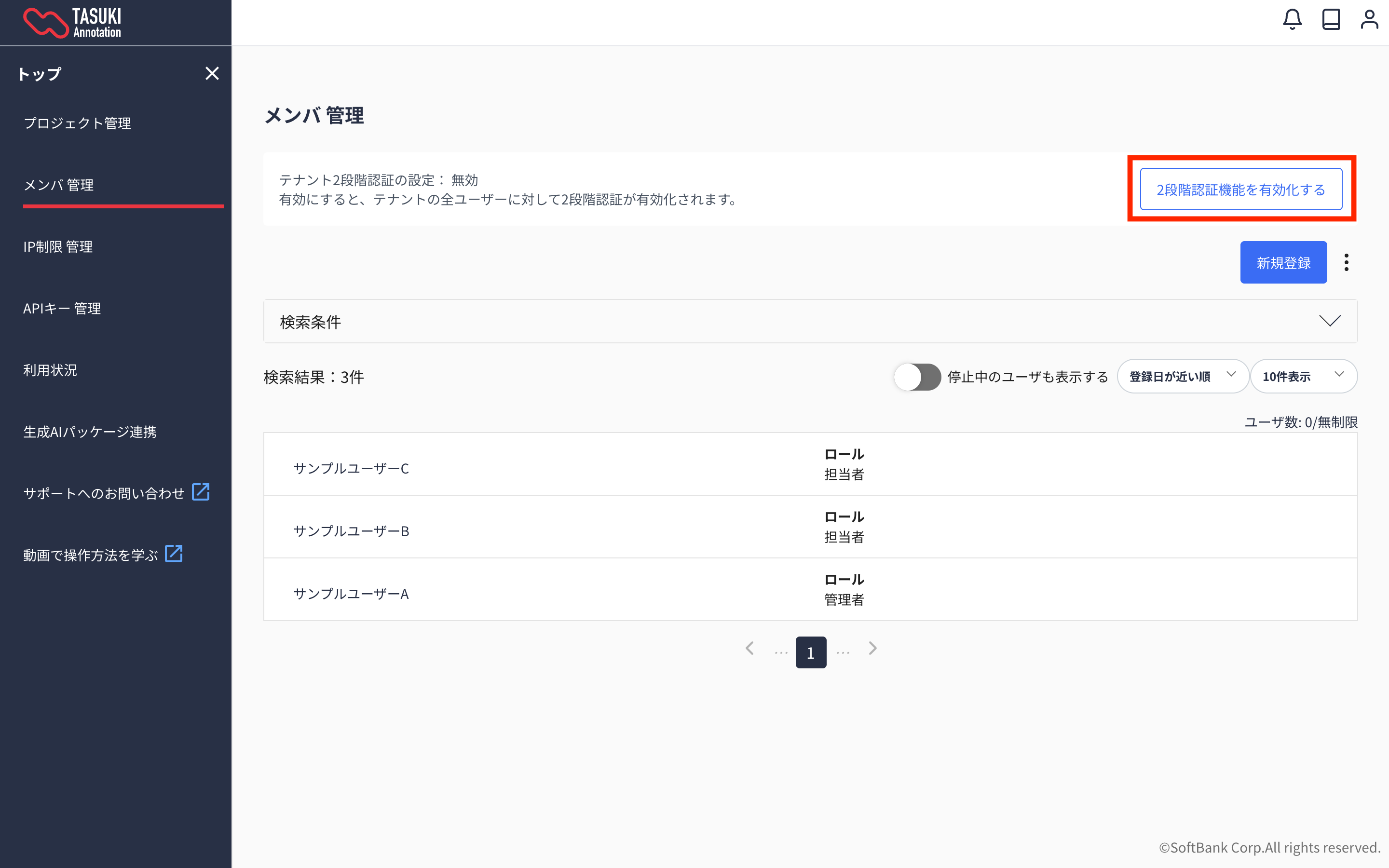Go to previous page arrow
Screen dimensions: 1389x868
[x=749, y=649]
